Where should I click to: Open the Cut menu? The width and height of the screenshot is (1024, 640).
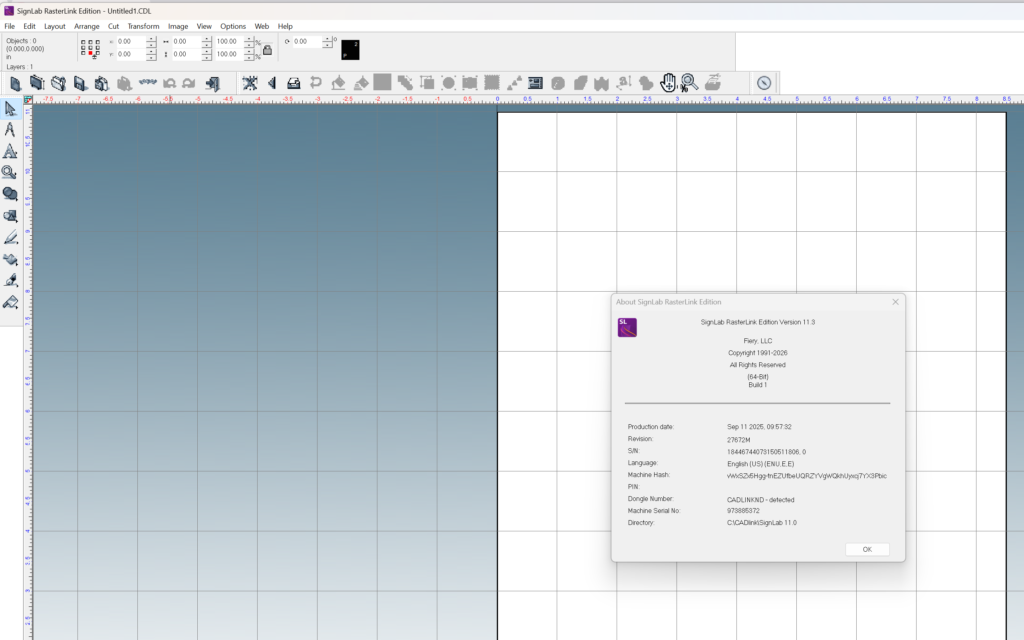tap(114, 26)
